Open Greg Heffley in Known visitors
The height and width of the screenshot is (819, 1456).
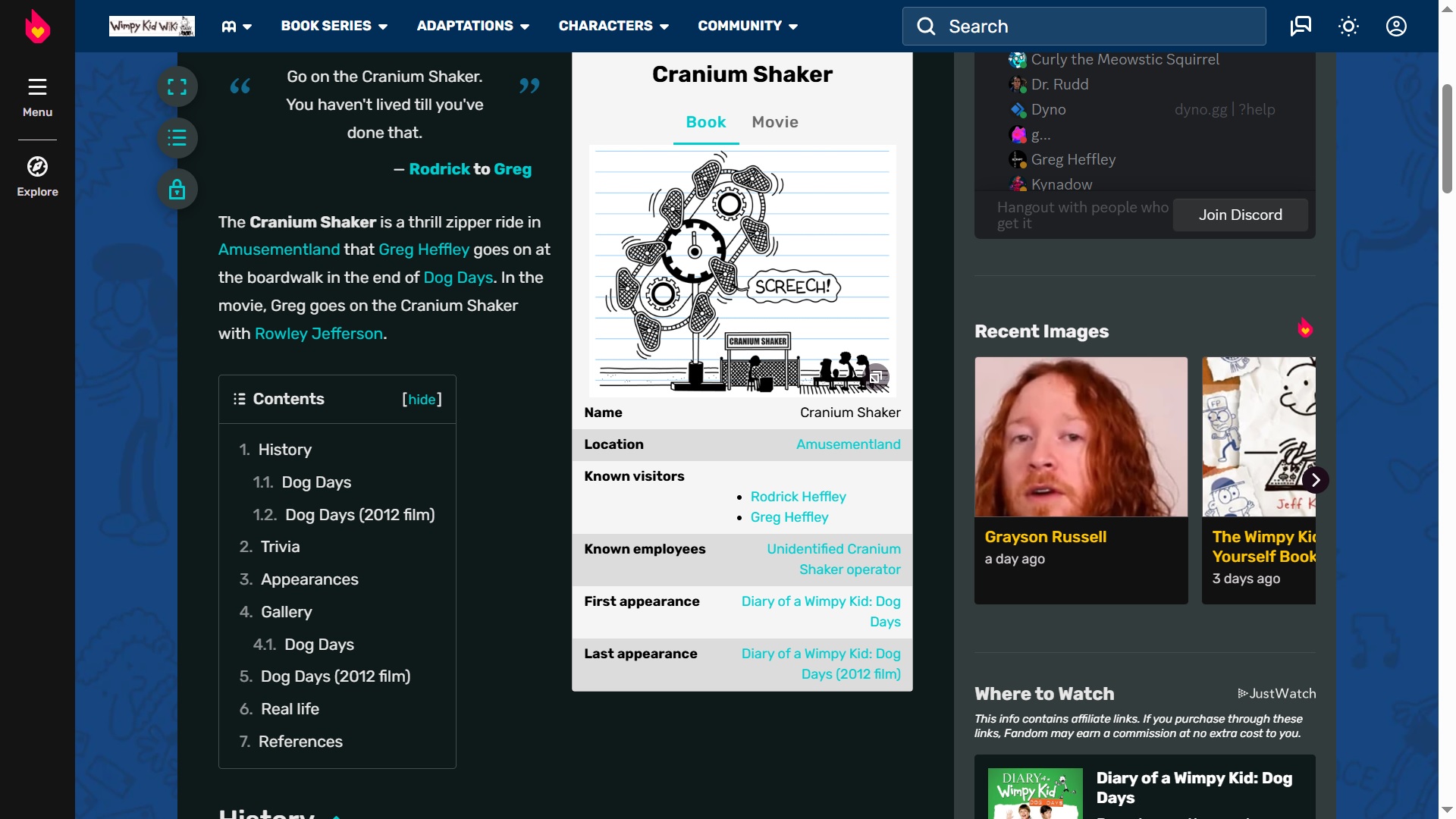tap(789, 517)
